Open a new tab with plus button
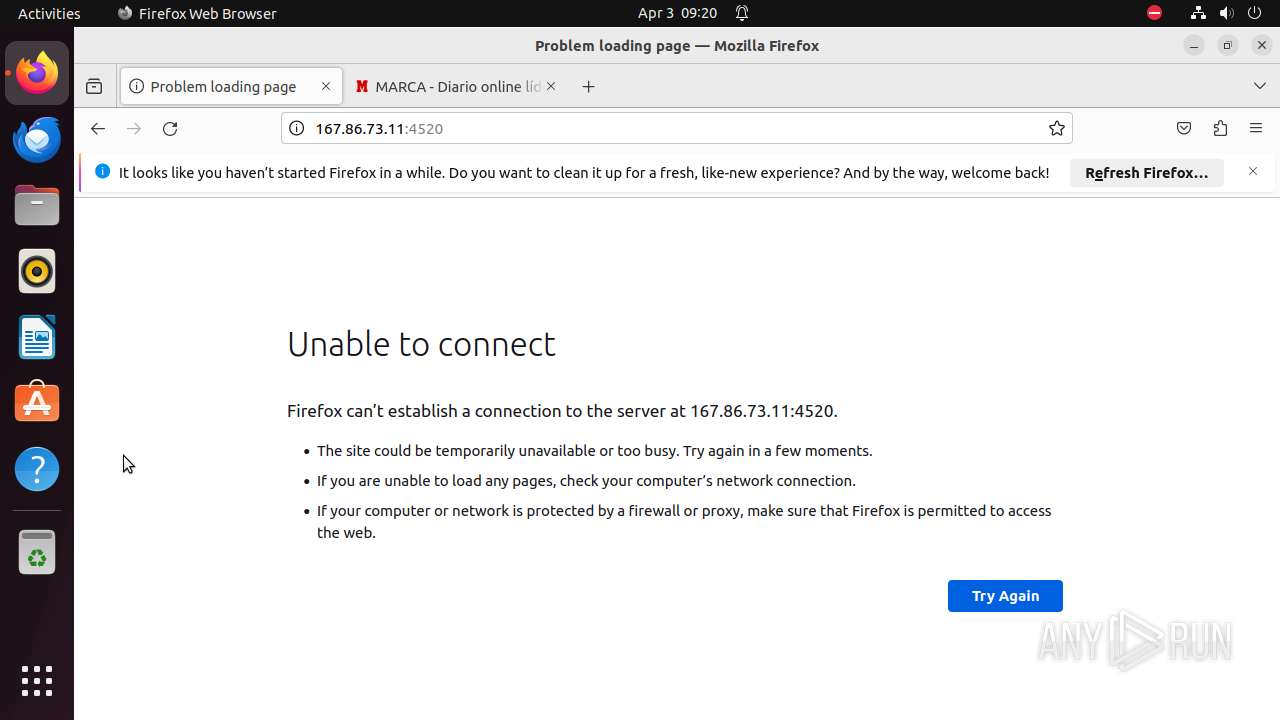Viewport: 1280px width, 720px height. pos(588,87)
